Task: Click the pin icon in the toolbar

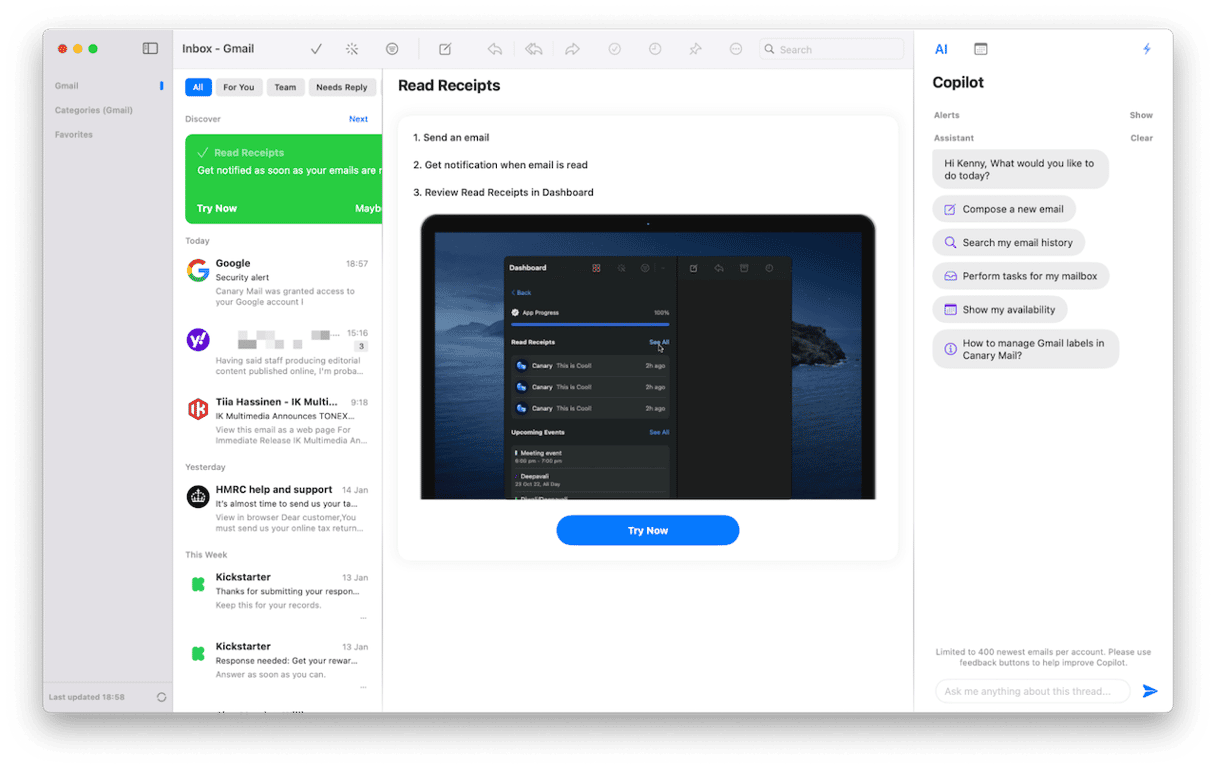Action: pyautogui.click(x=696, y=49)
